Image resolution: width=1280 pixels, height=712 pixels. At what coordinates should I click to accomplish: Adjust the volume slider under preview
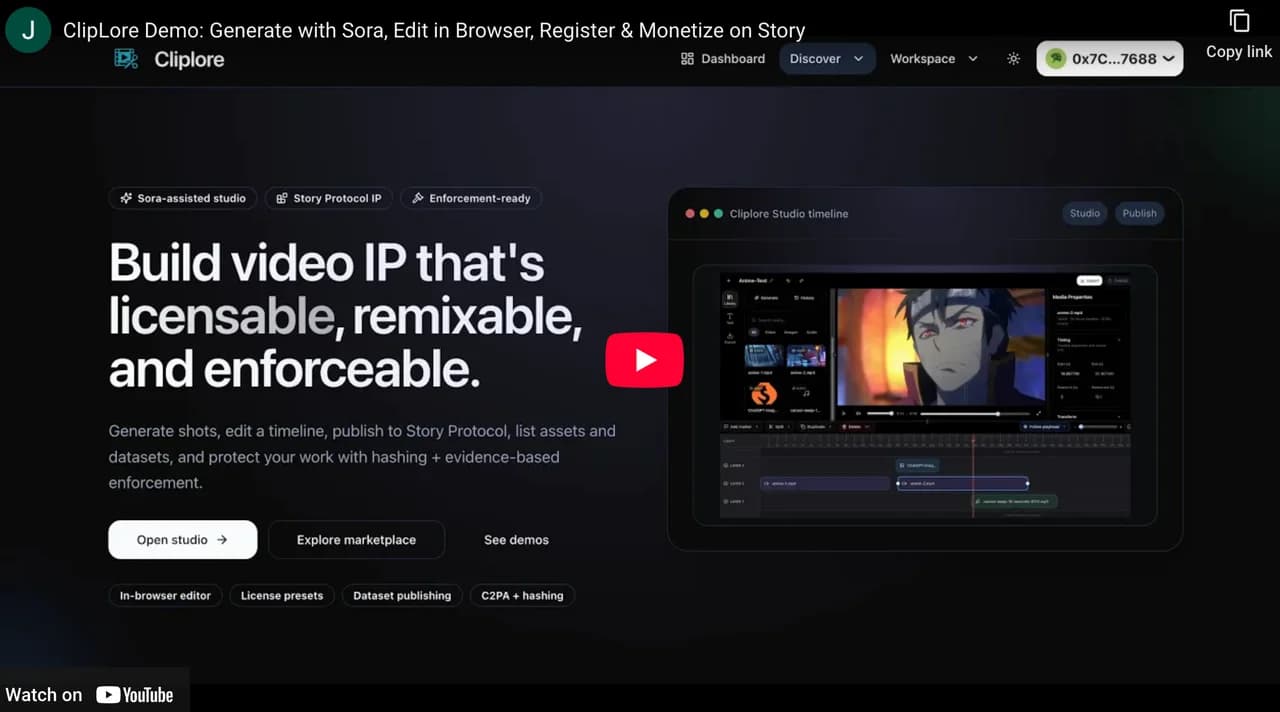click(x=880, y=414)
